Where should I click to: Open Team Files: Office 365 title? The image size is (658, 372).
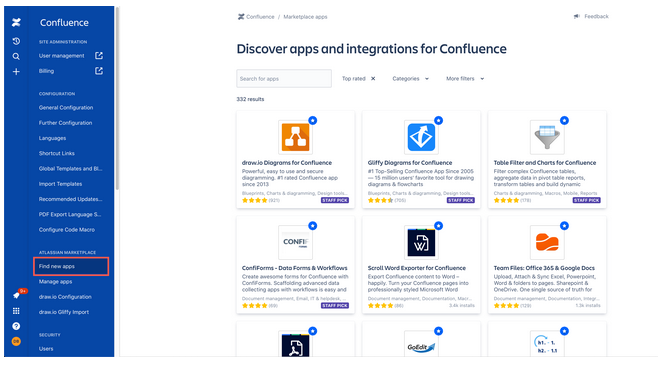coord(544,268)
